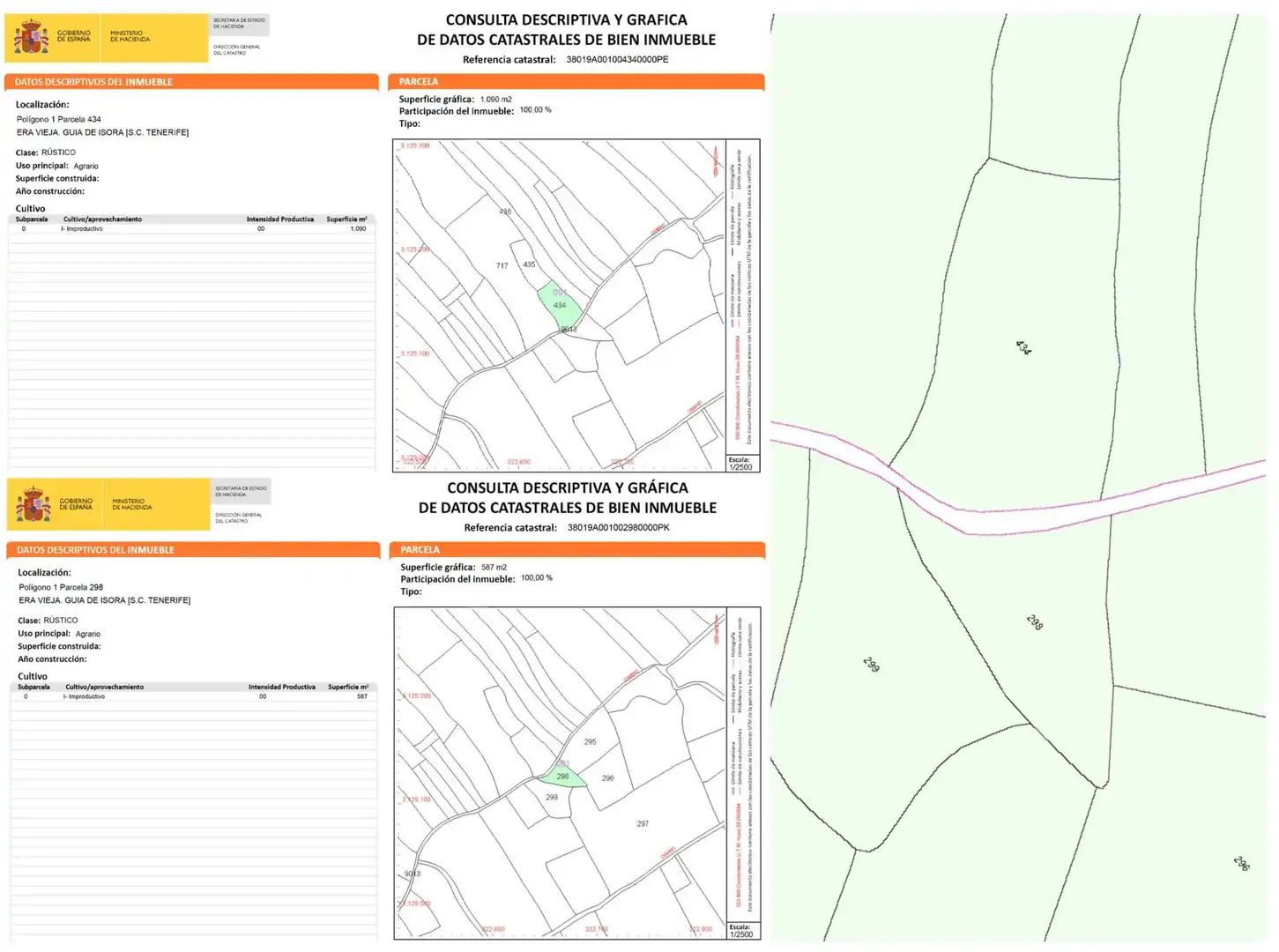Click 'Escala 1/2500' on the upper map
Screen dimensions: 1279x952
tap(740, 464)
